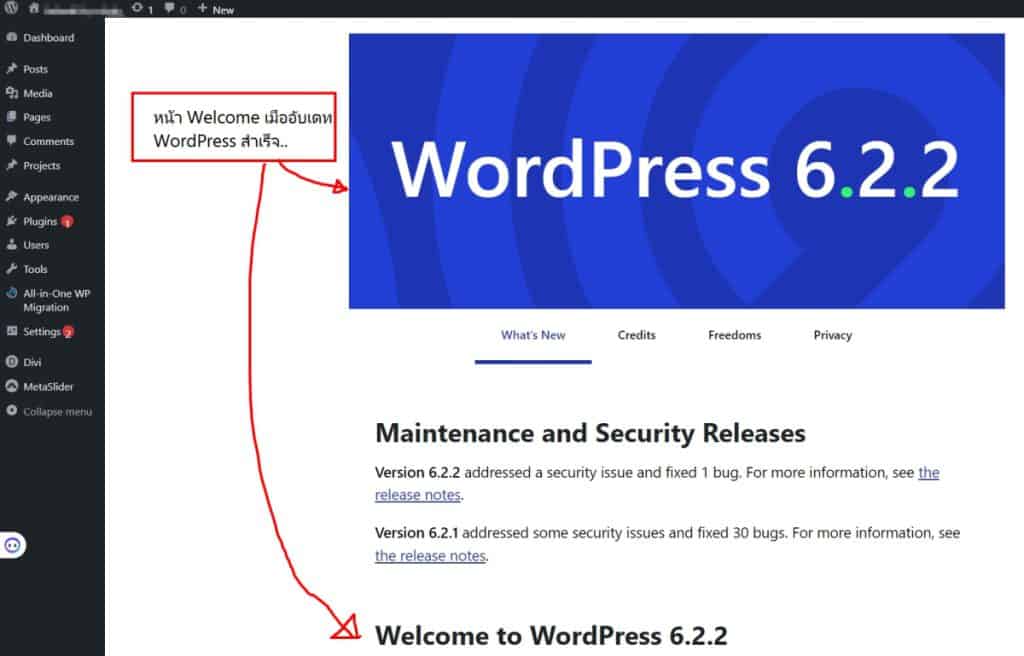Switch to the What's New tab
Viewport: 1024px width, 656px height.
click(533, 335)
